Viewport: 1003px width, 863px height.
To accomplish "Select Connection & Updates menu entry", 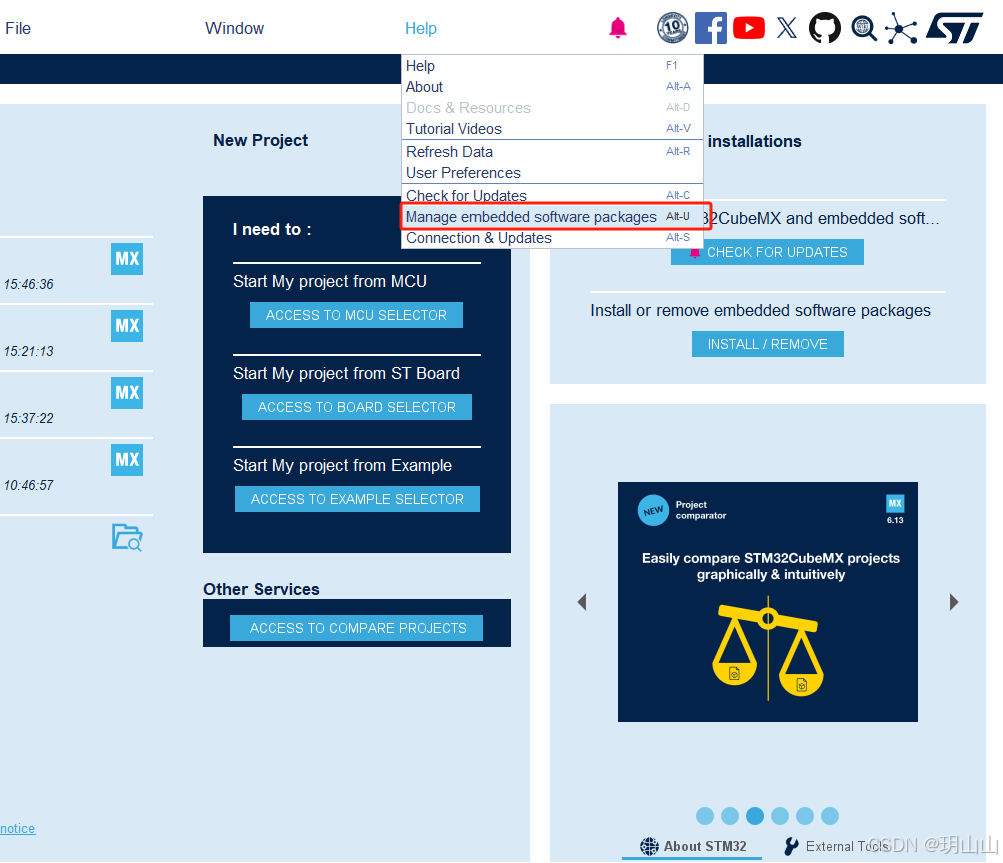I will [x=552, y=238].
